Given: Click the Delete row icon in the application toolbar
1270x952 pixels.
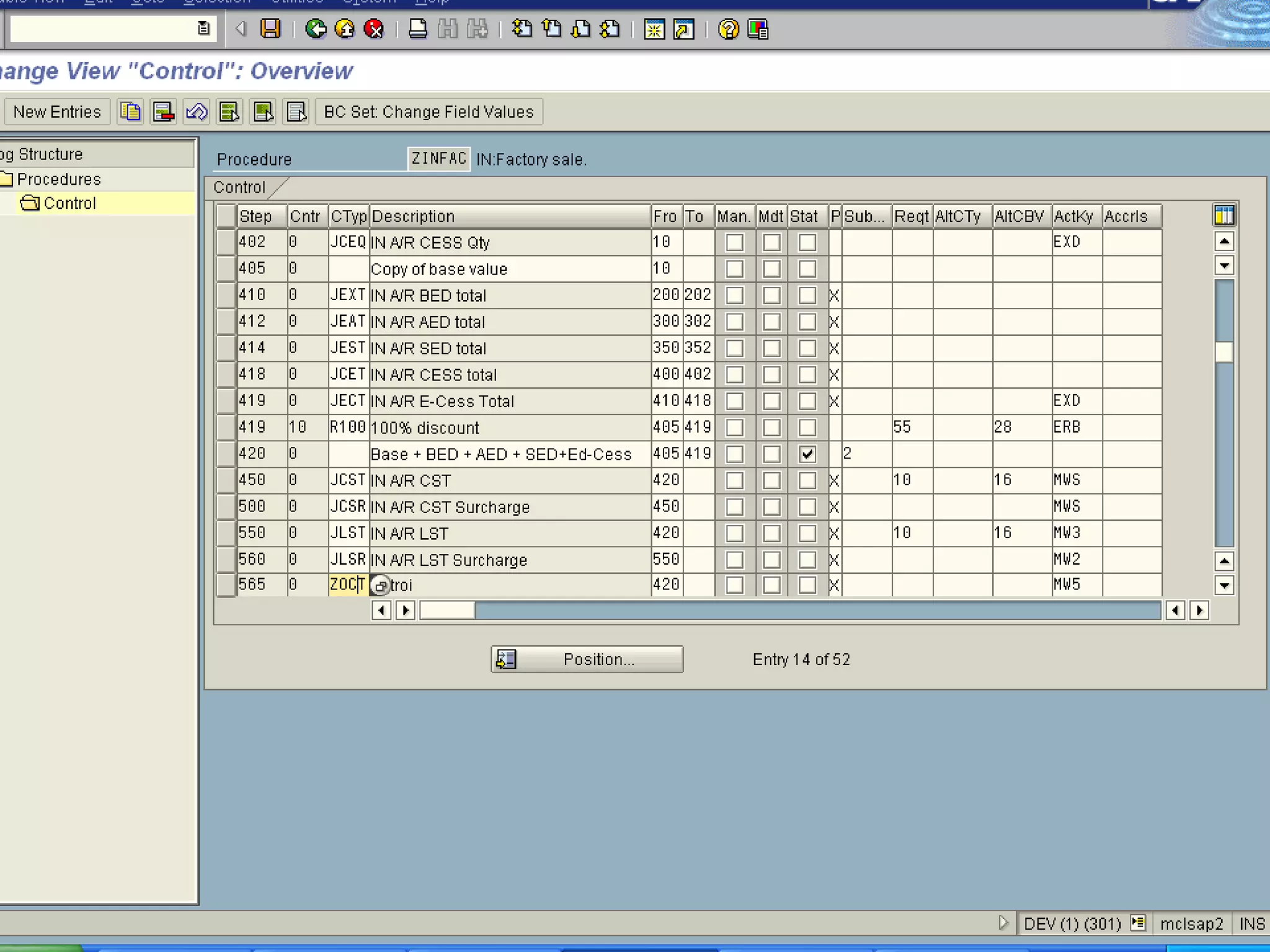Looking at the screenshot, I should 164,112.
